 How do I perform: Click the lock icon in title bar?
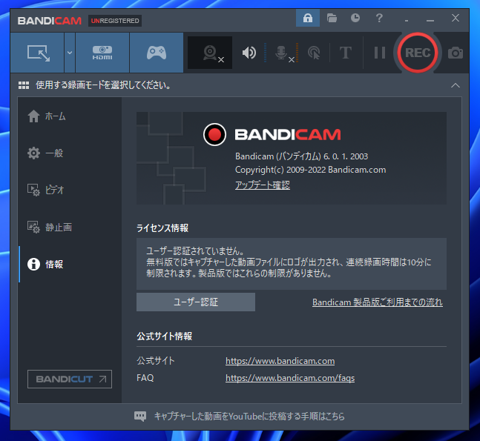pyautogui.click(x=308, y=18)
